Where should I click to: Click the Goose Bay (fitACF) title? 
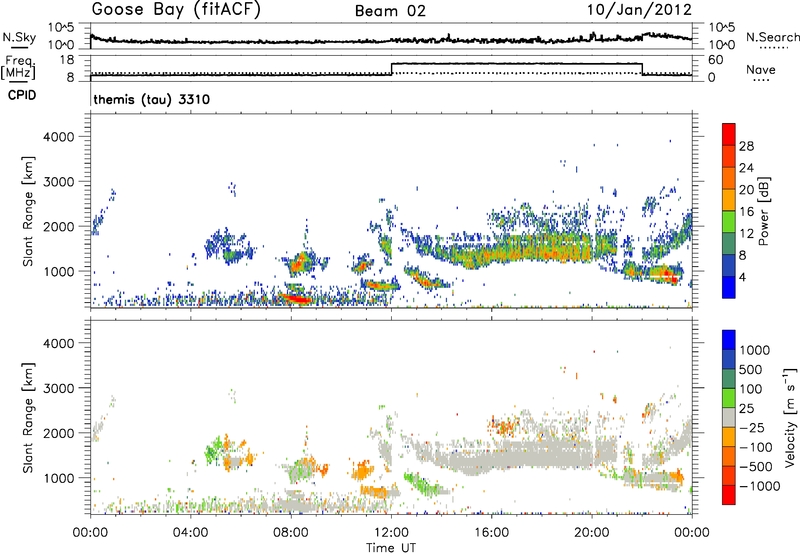pos(176,10)
